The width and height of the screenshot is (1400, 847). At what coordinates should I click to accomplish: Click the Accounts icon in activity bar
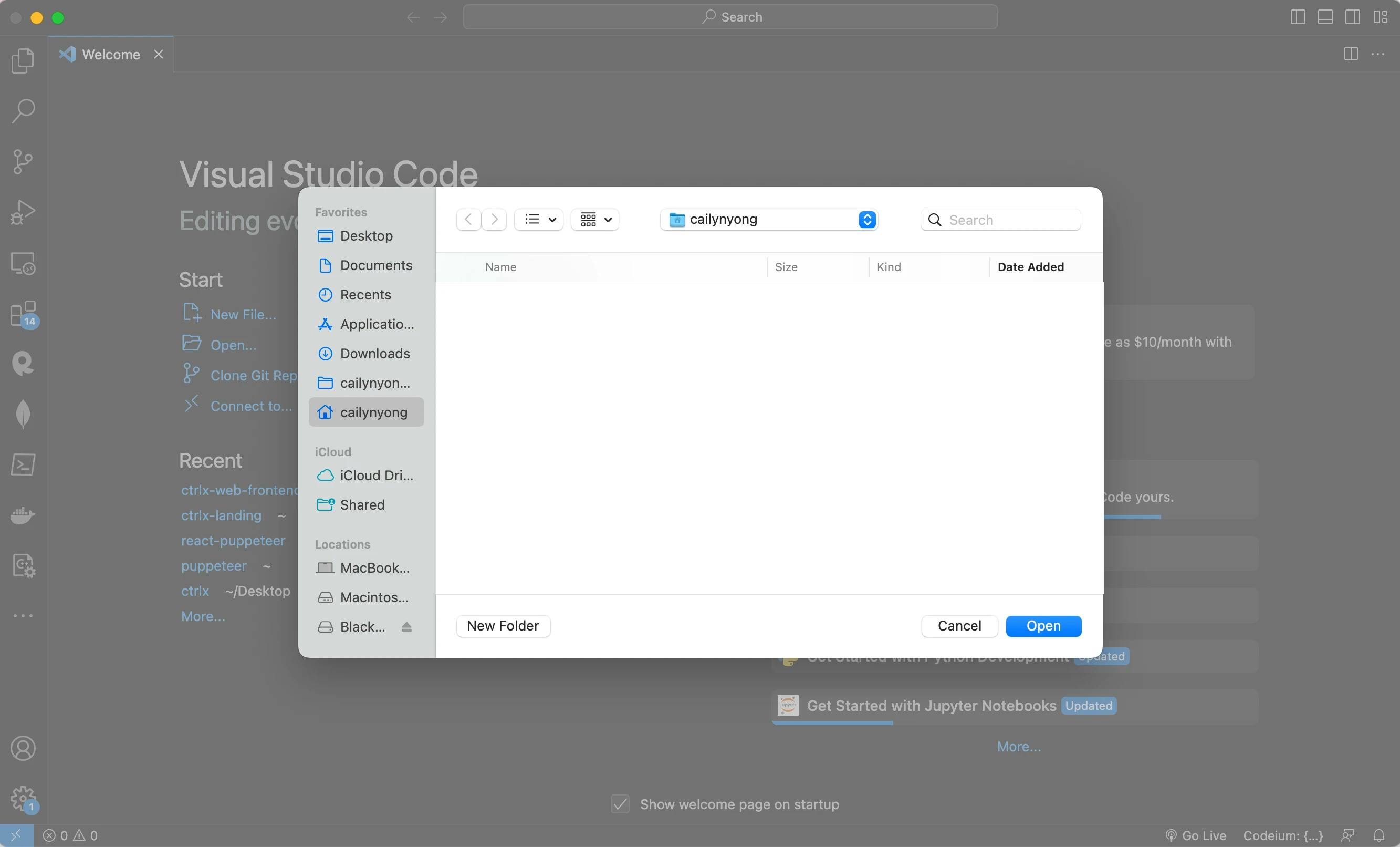click(23, 748)
